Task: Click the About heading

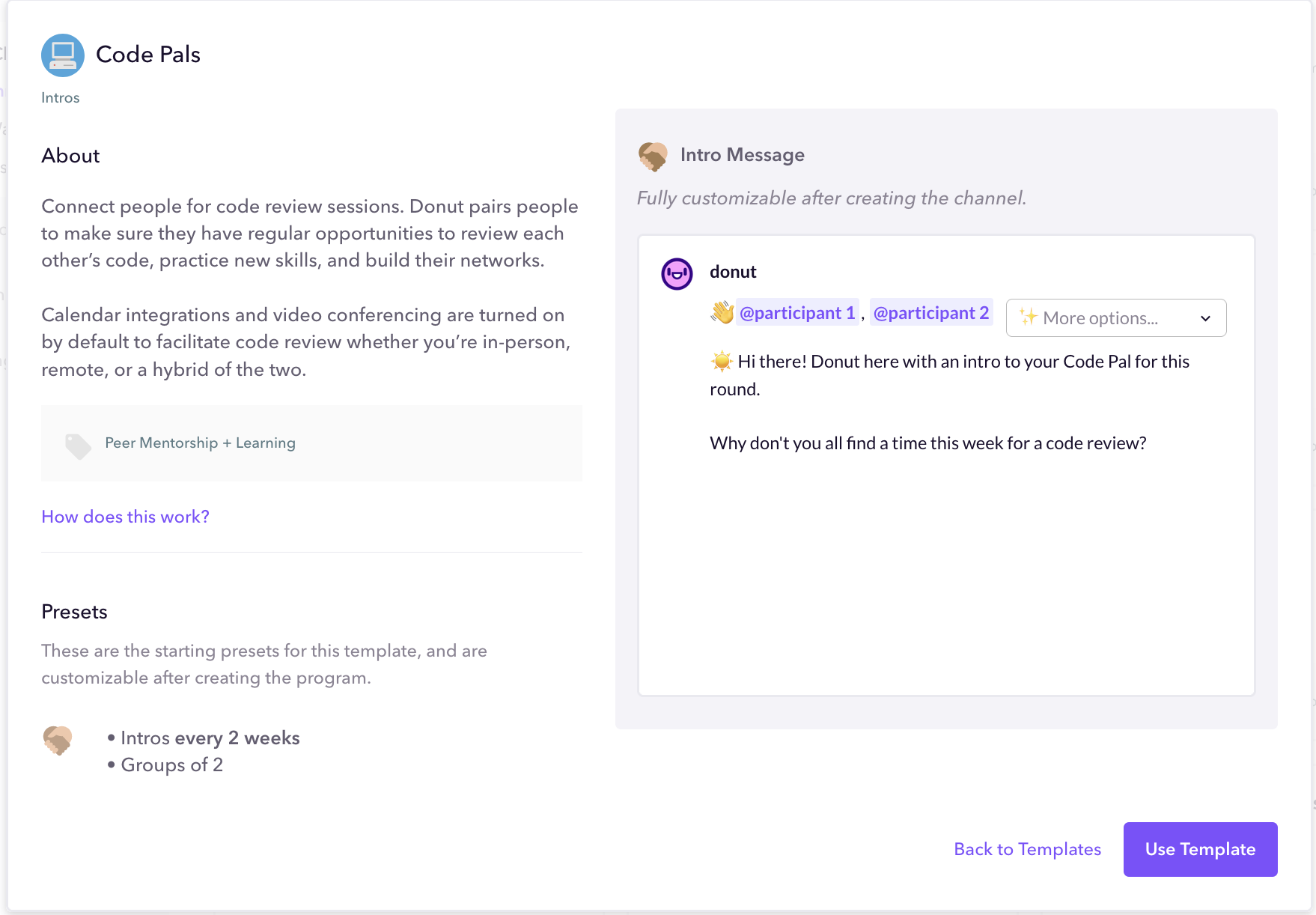Action: [x=70, y=156]
